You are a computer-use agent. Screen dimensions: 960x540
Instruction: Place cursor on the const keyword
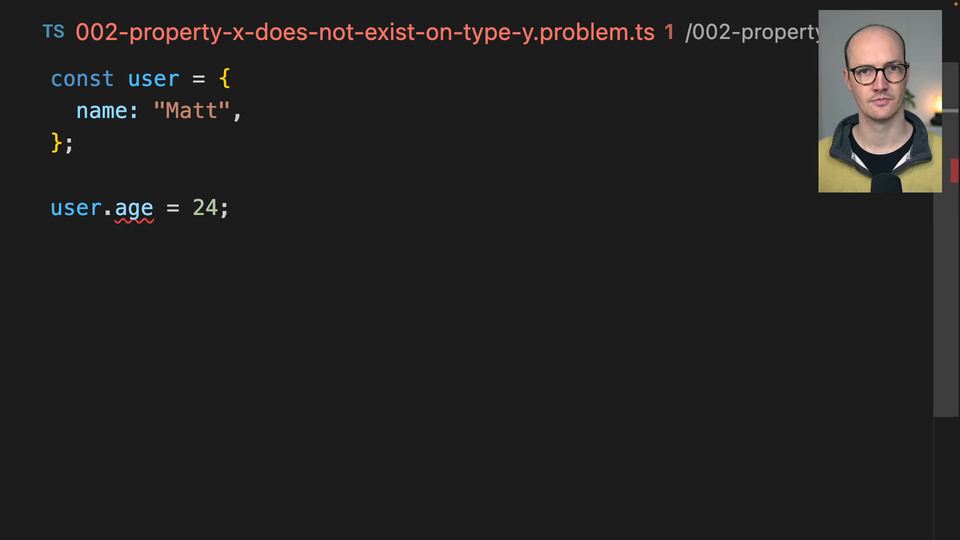(82, 78)
